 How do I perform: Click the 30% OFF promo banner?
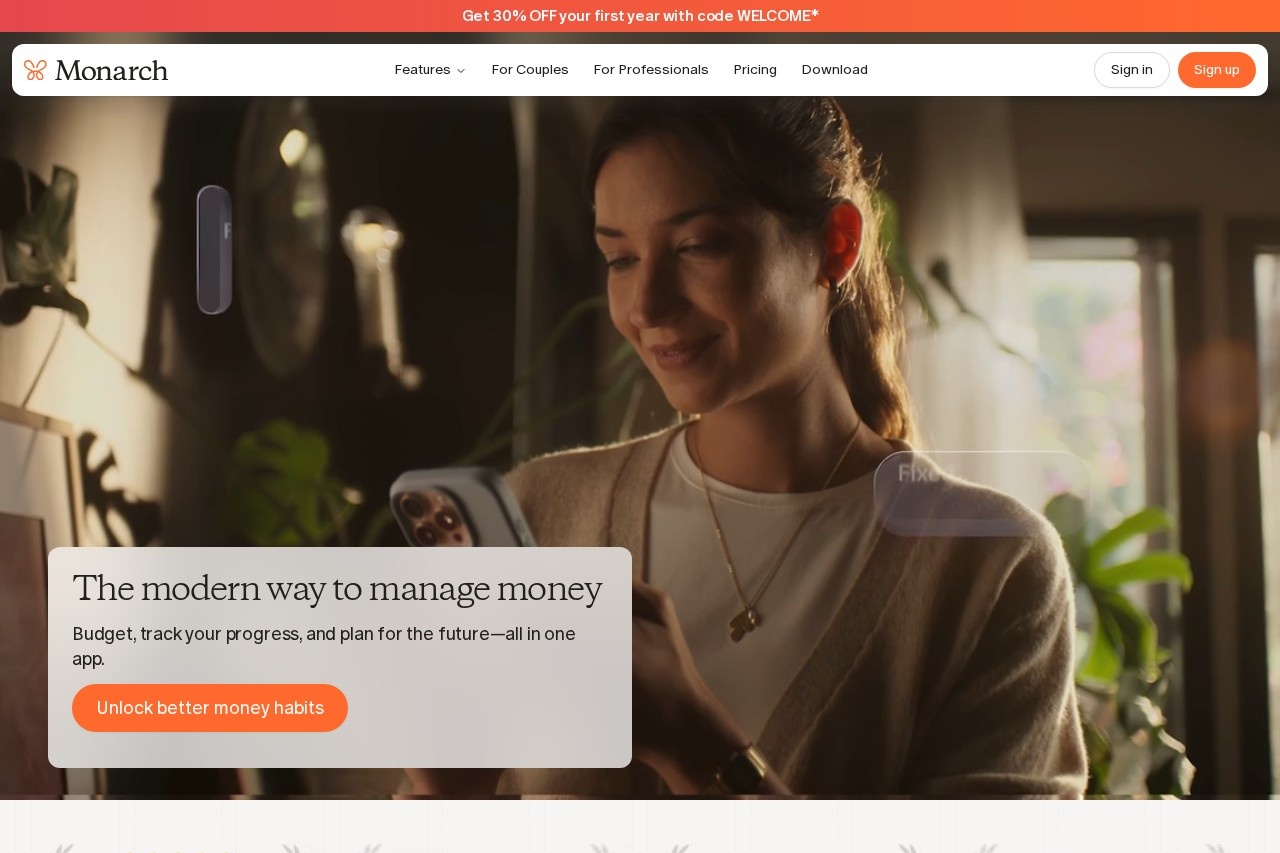pos(640,16)
